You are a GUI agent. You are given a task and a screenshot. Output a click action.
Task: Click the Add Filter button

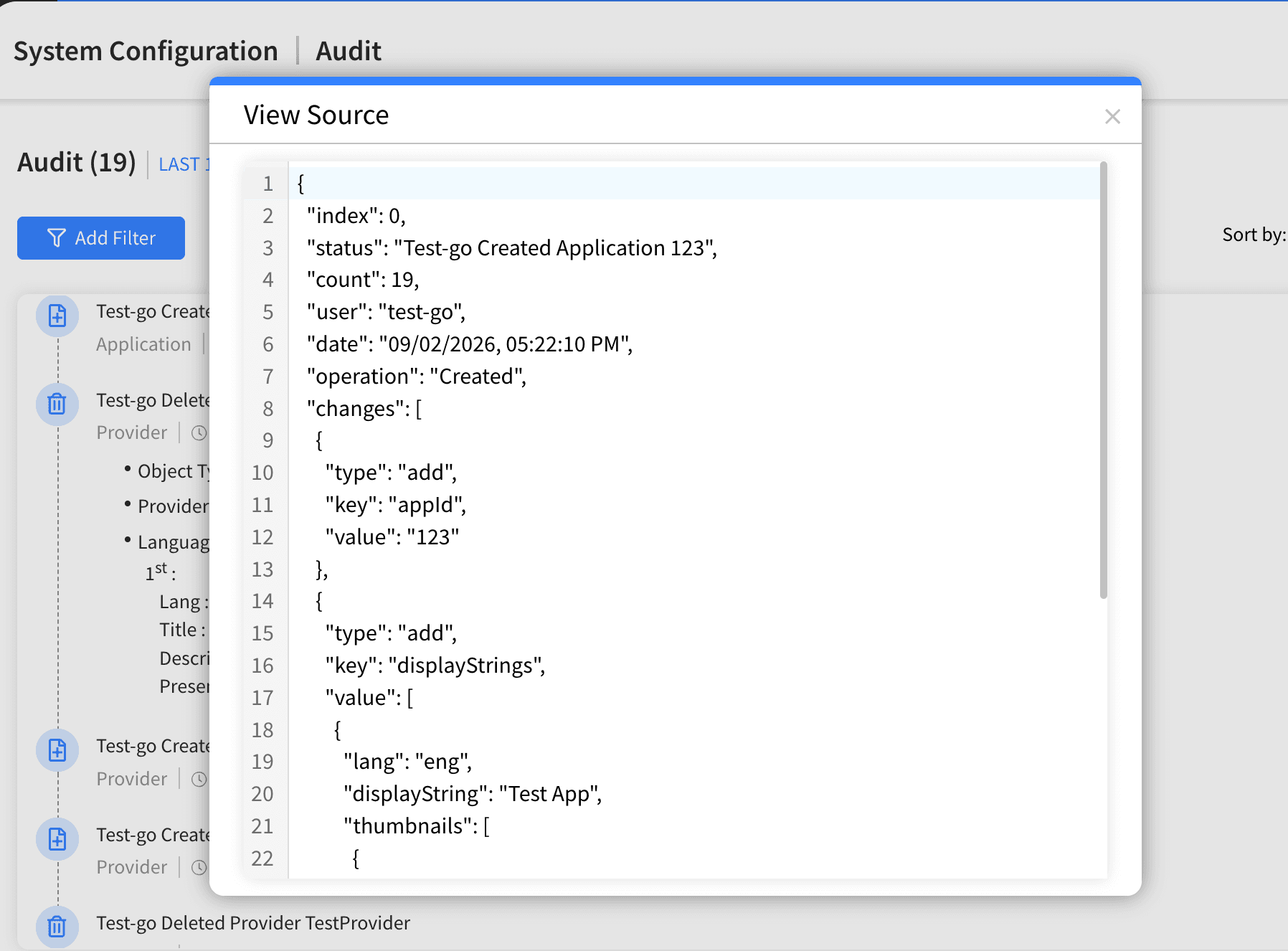click(x=101, y=238)
